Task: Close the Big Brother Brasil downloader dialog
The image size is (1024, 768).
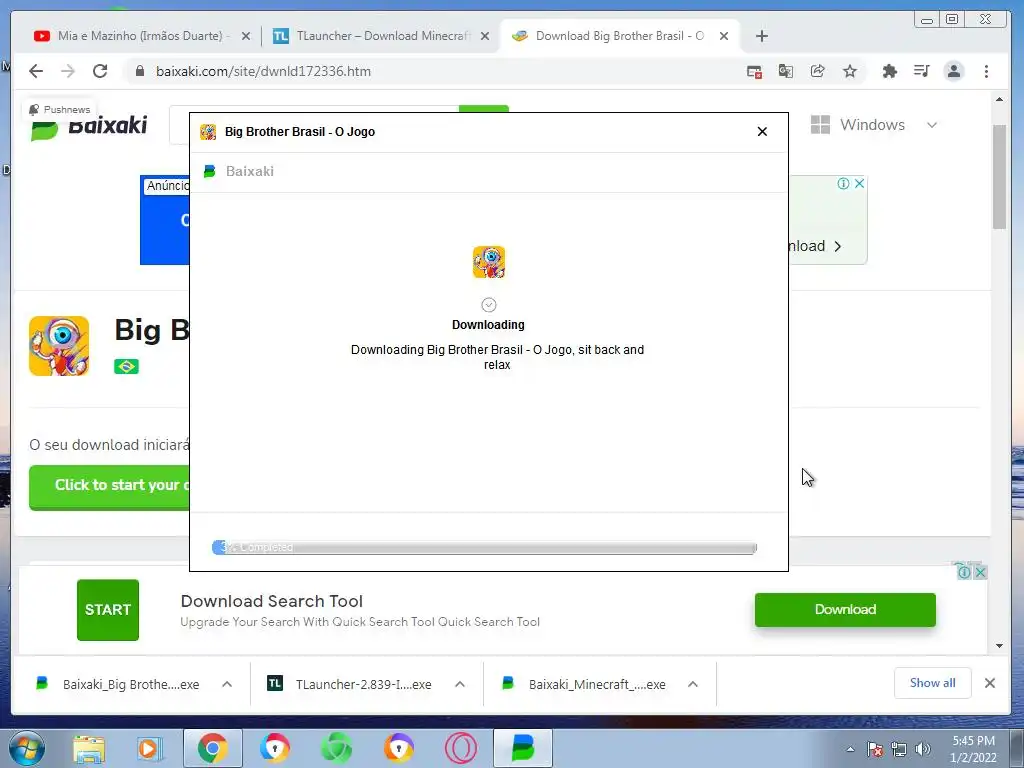Action: coord(762,131)
